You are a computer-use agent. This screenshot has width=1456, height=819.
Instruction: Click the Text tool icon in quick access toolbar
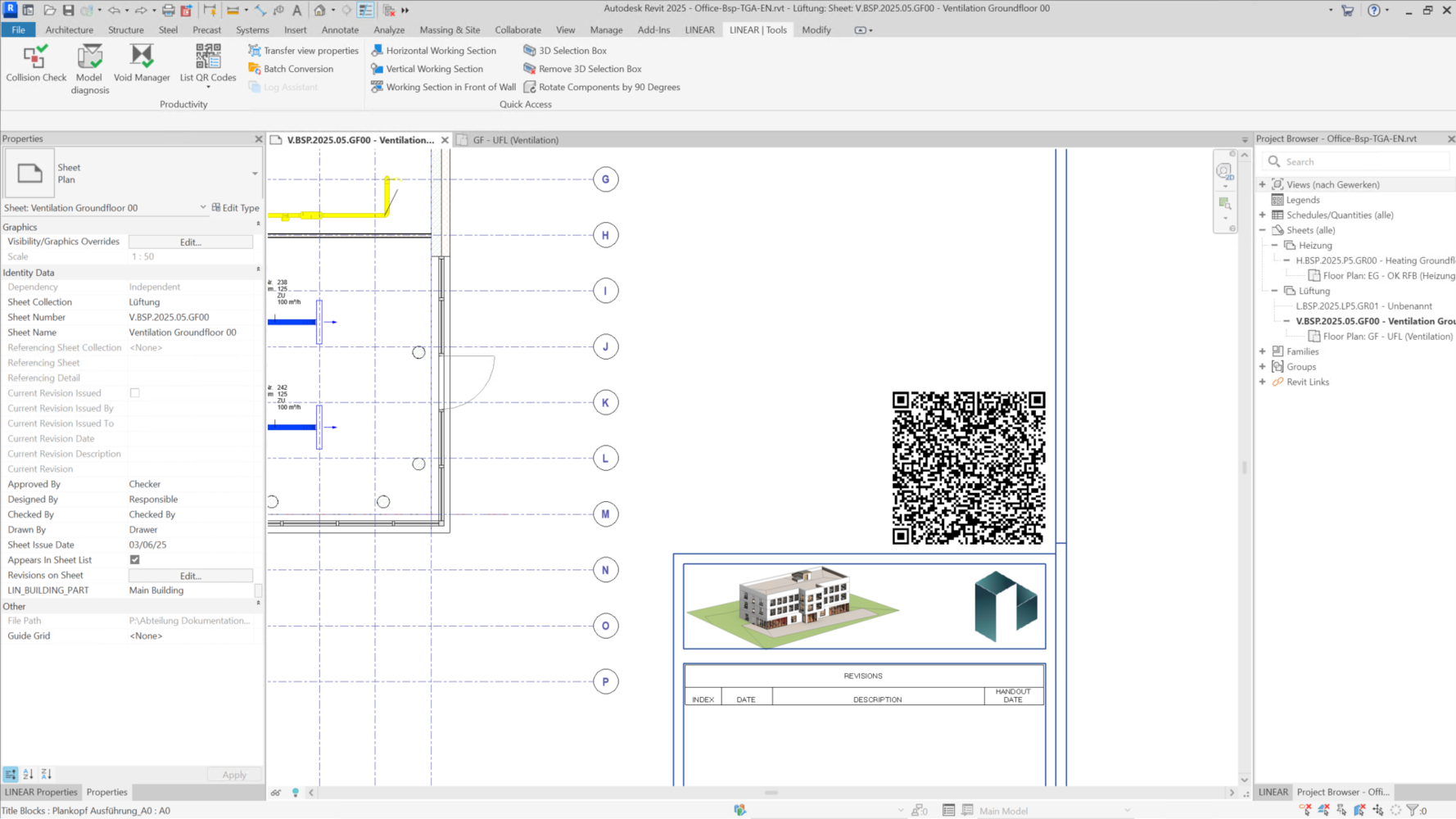click(x=296, y=10)
